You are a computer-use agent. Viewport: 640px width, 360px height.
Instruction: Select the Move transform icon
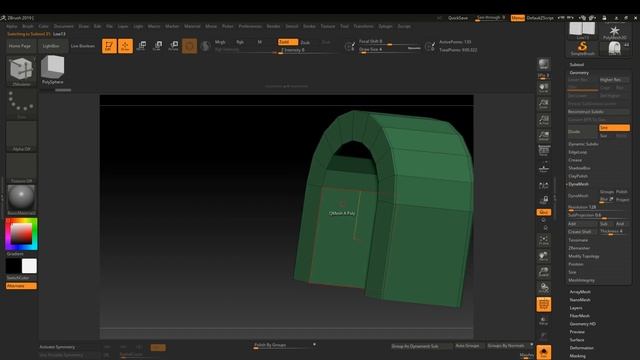tap(142, 46)
